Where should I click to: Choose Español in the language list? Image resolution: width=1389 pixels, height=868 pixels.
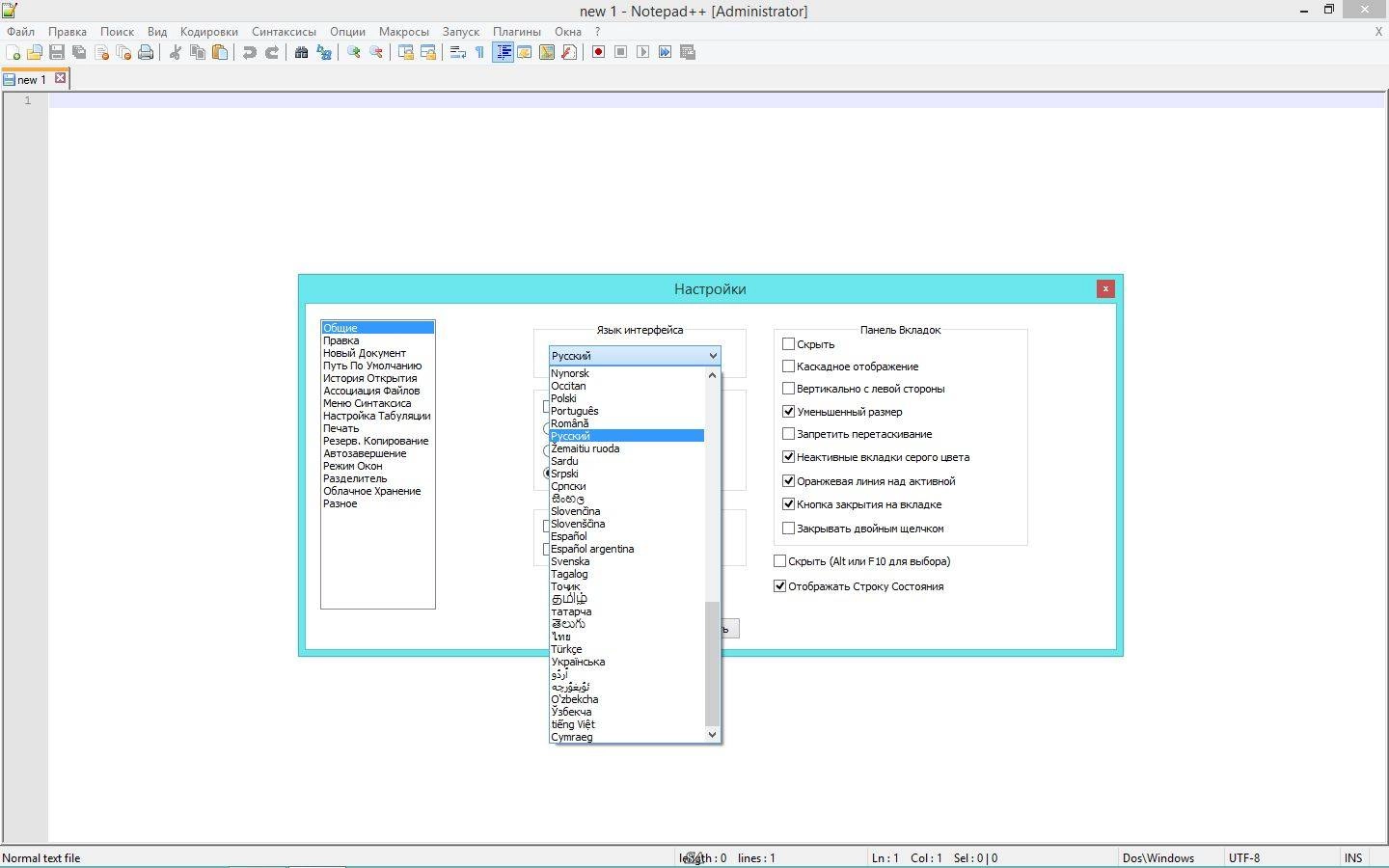pos(627,536)
